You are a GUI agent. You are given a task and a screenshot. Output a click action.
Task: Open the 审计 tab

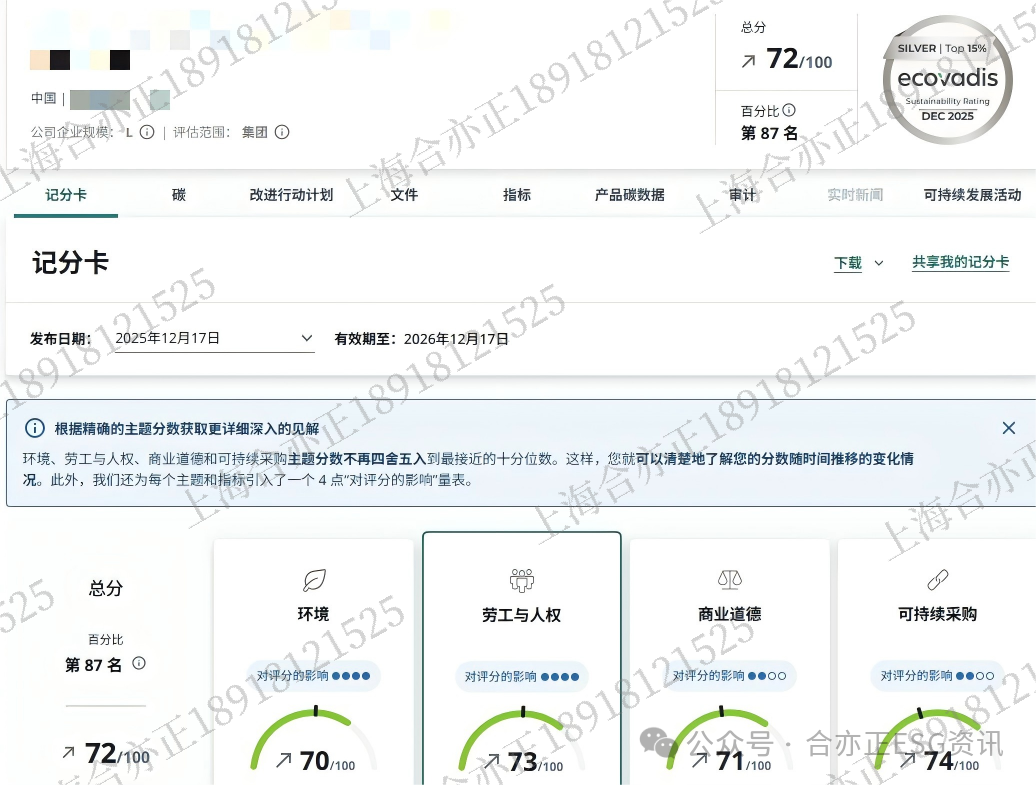pos(742,196)
